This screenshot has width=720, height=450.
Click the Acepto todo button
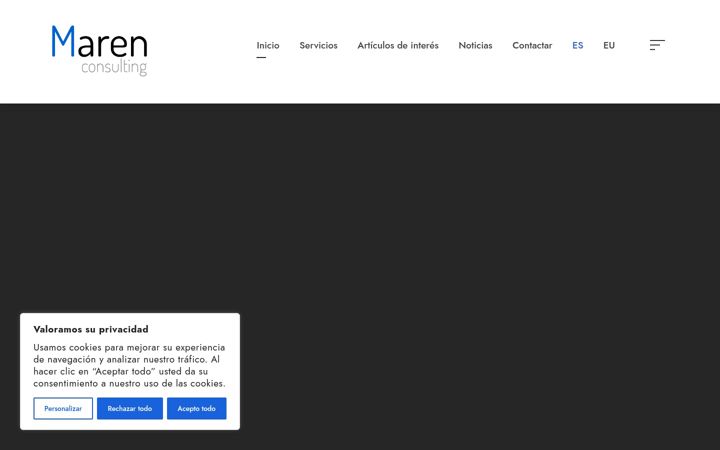pyautogui.click(x=197, y=408)
